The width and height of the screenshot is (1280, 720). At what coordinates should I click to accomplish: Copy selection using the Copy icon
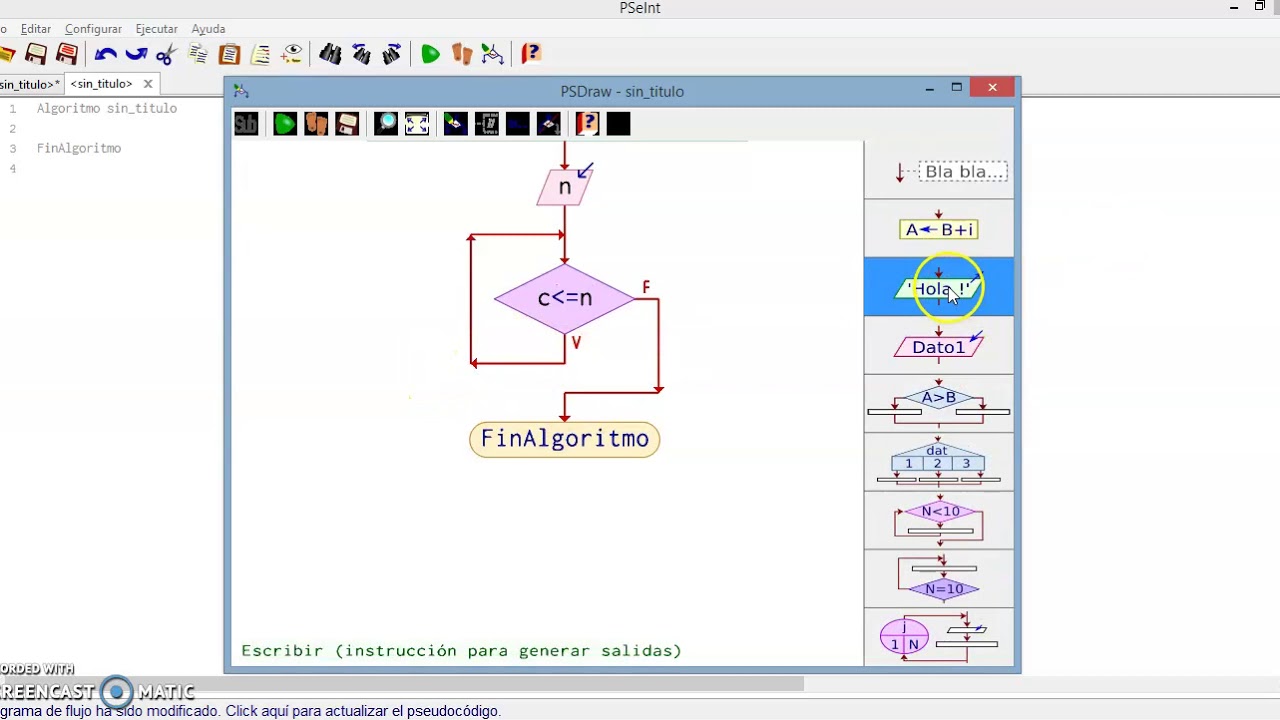198,54
